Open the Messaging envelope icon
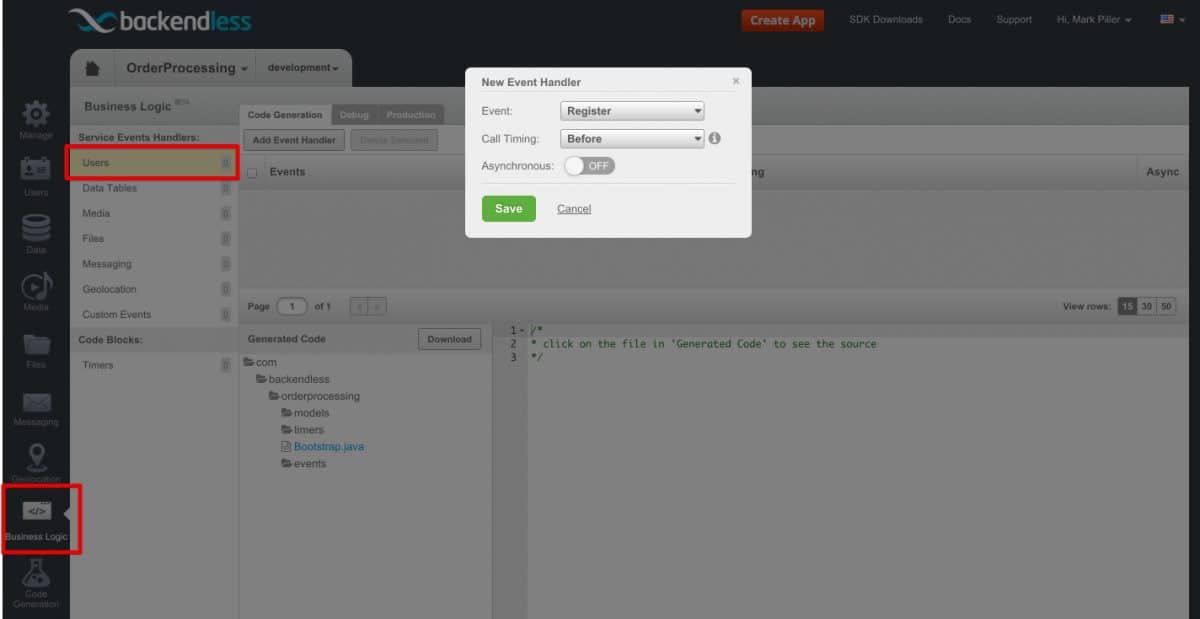Image resolution: width=1200 pixels, height=619 pixels. pos(36,402)
